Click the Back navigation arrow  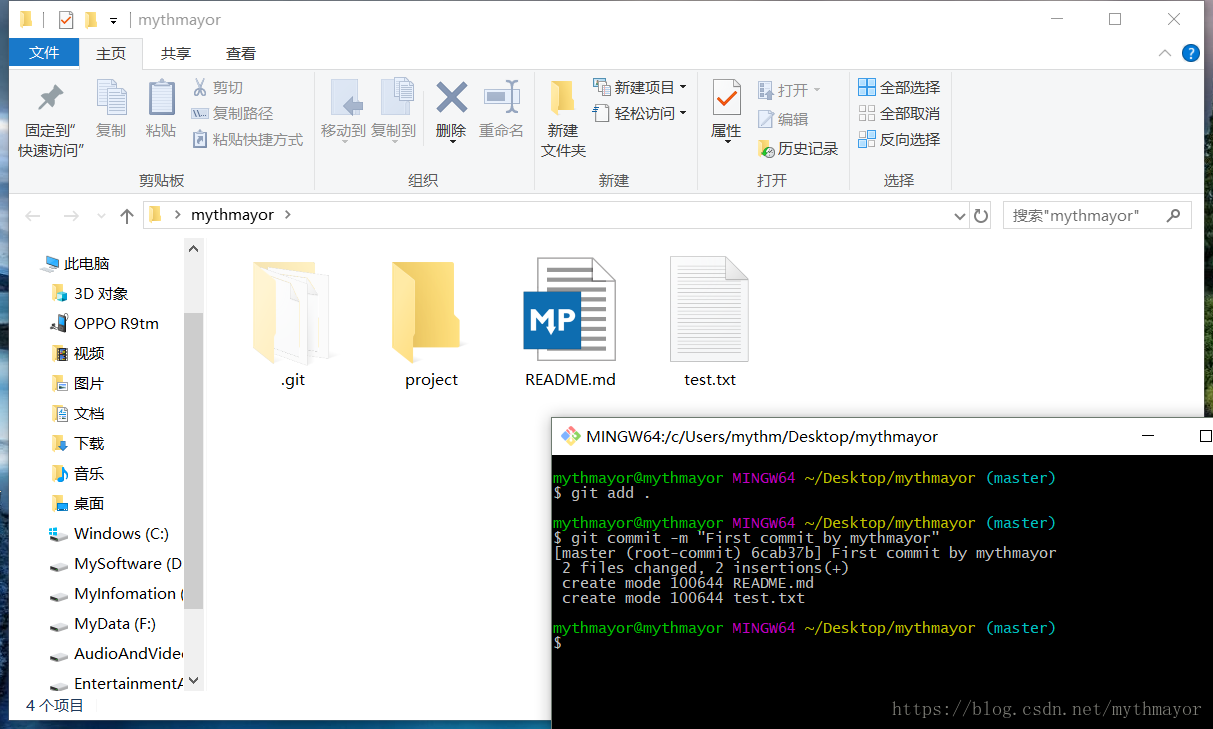pos(33,216)
